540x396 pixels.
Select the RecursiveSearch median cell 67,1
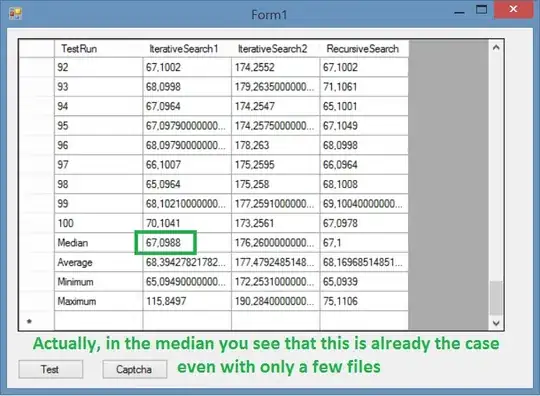pos(364,243)
